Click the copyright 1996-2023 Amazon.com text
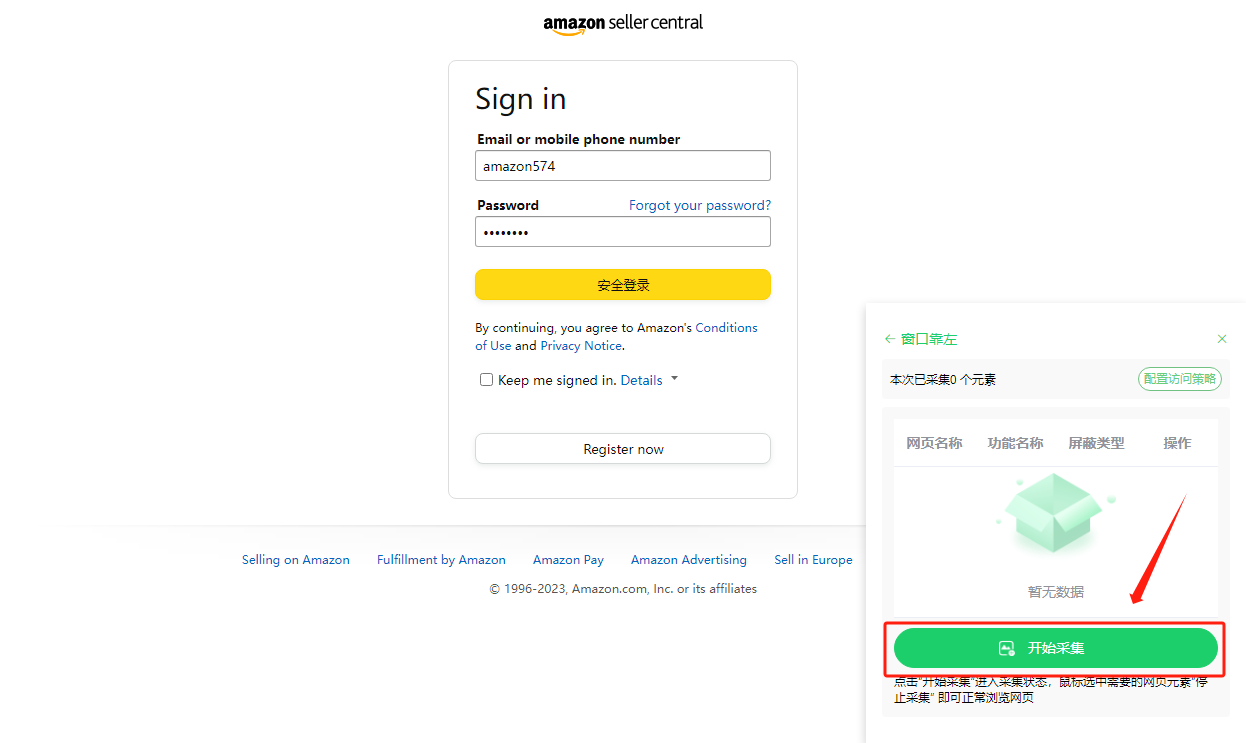The image size is (1246, 743). click(x=623, y=589)
